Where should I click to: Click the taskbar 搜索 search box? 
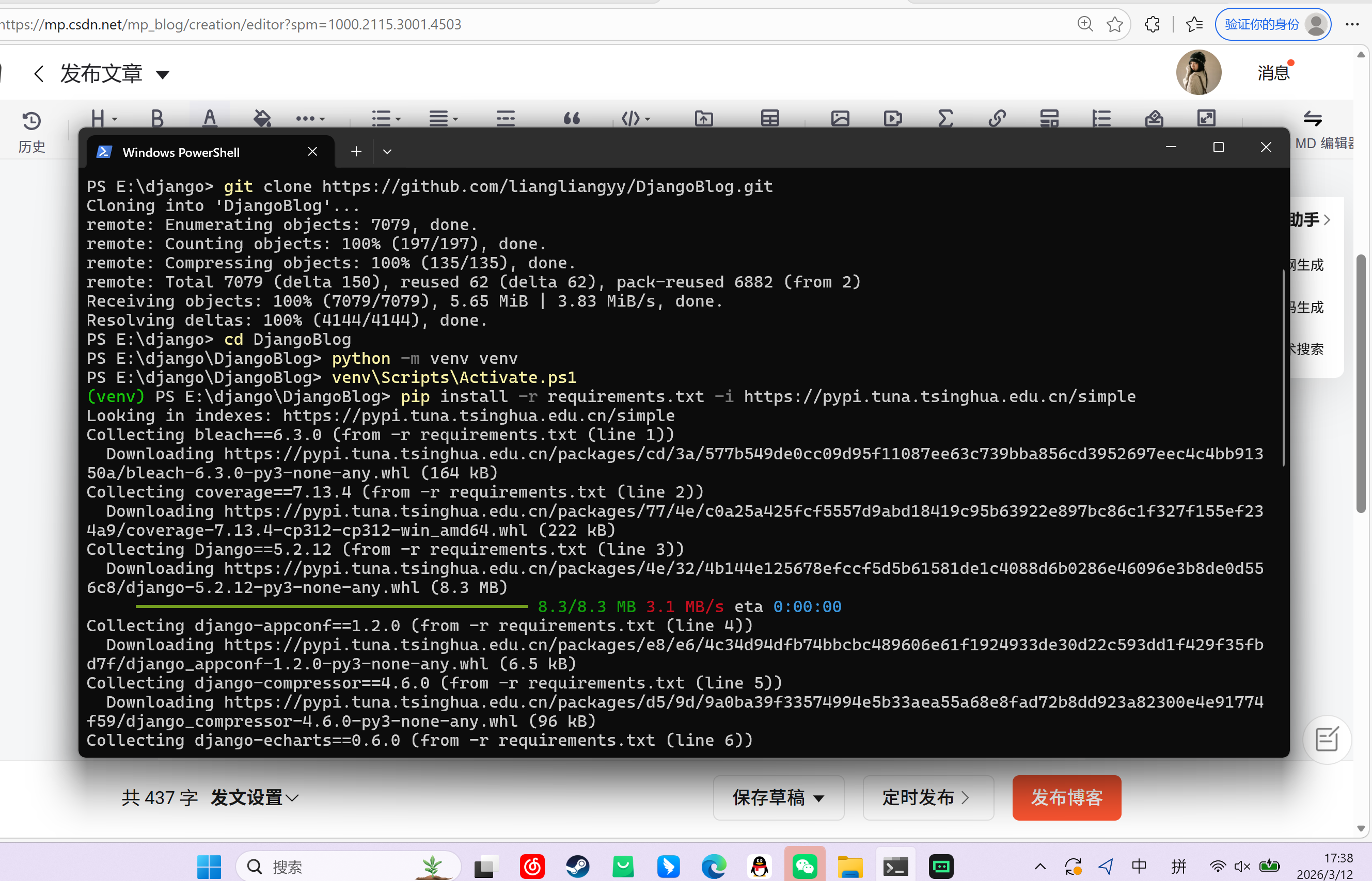(348, 867)
